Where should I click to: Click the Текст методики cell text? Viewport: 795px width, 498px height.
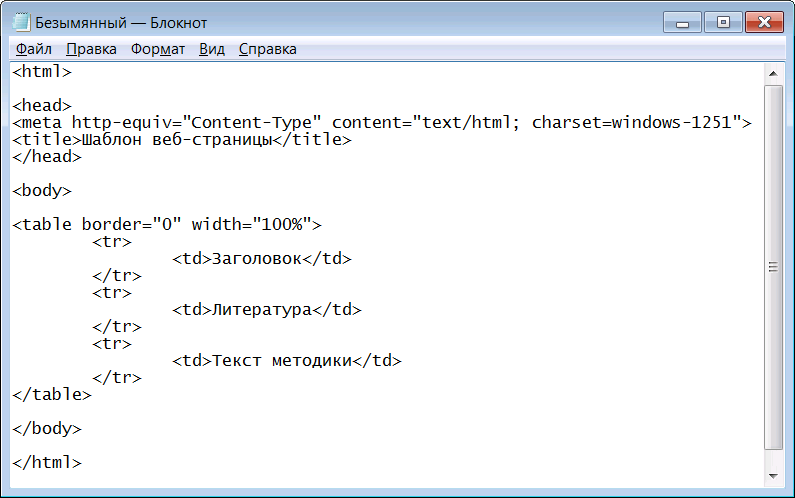click(282, 361)
